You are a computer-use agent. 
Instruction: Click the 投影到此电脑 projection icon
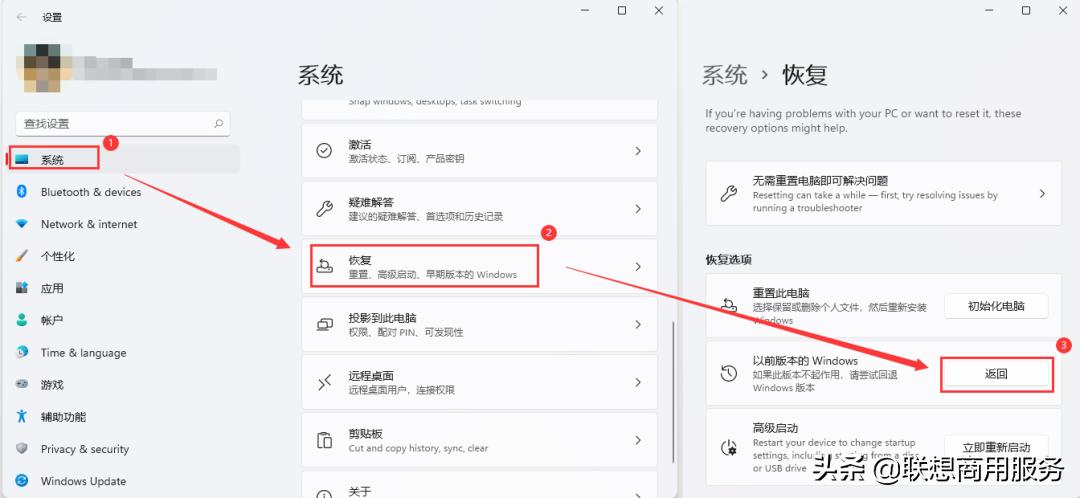tap(324, 324)
